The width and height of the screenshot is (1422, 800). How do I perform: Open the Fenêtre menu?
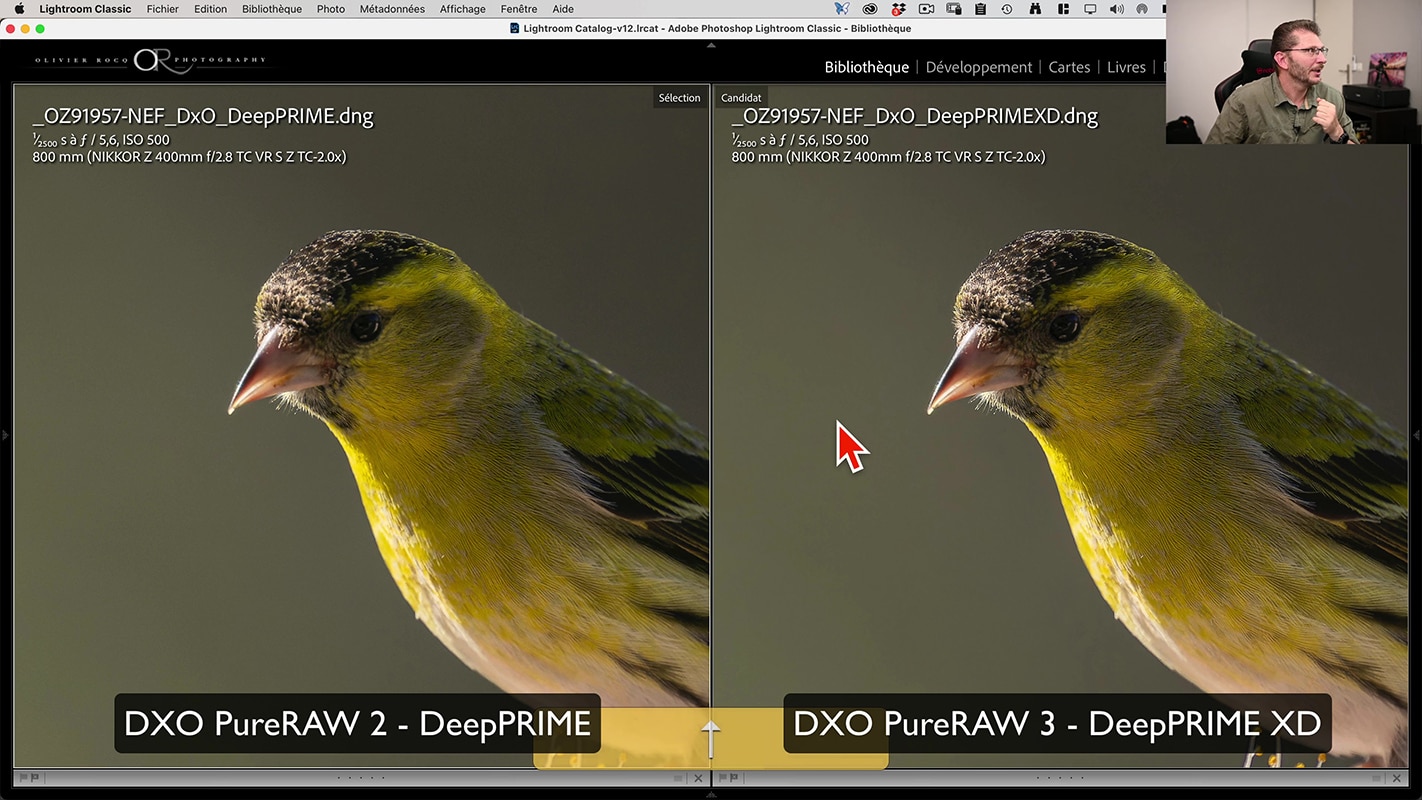click(x=519, y=9)
